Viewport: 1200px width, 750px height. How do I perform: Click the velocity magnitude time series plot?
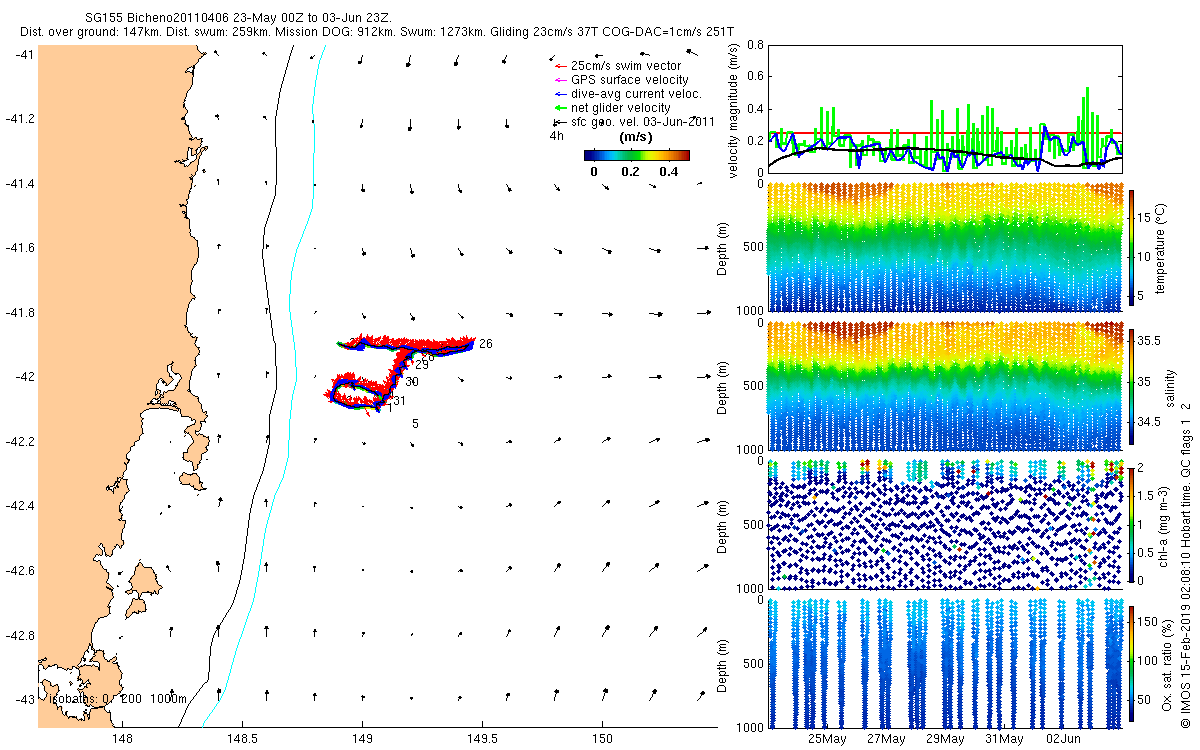pyautogui.click(x=945, y=109)
